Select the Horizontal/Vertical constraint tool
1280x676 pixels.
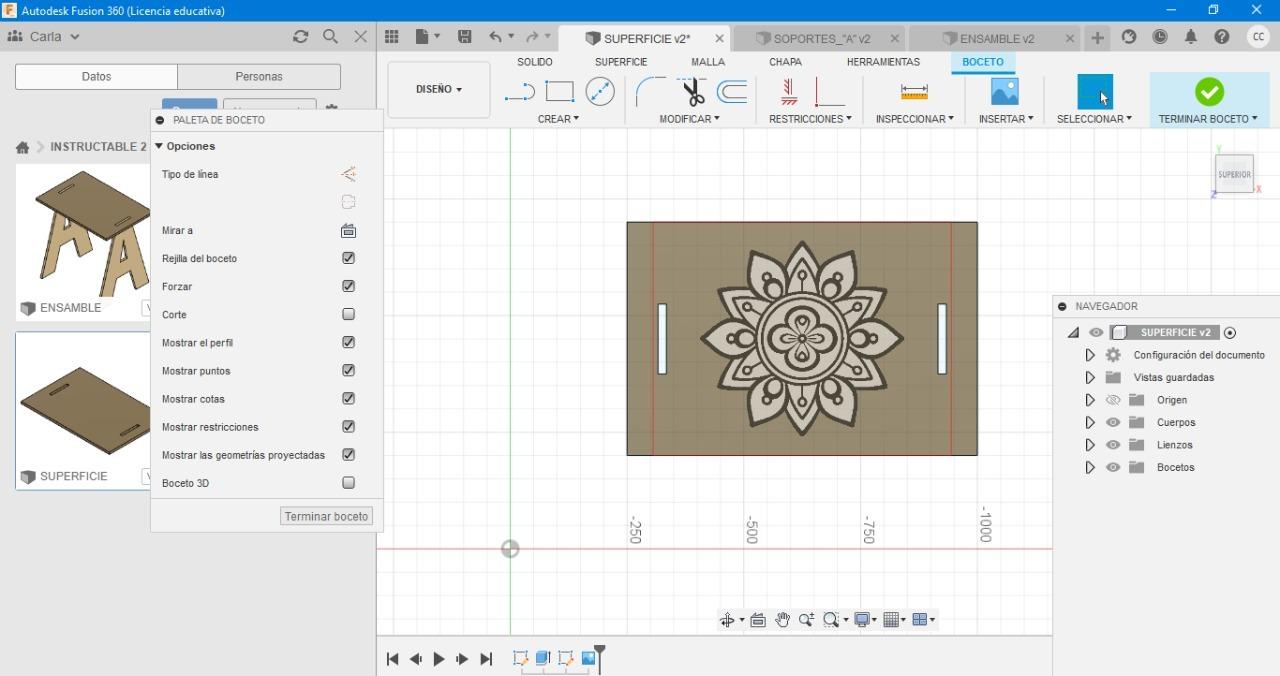pos(789,92)
